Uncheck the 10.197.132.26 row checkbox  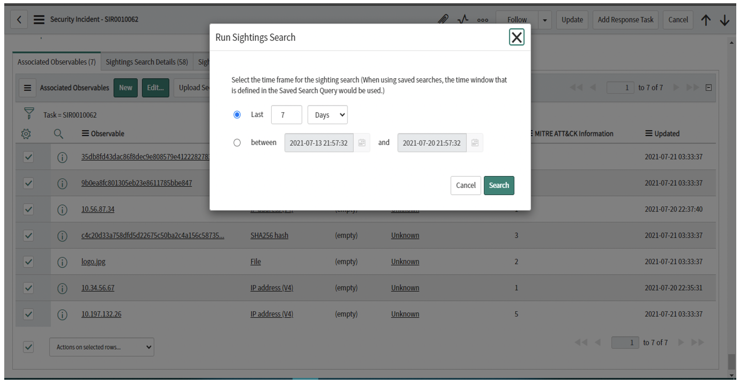(28, 314)
